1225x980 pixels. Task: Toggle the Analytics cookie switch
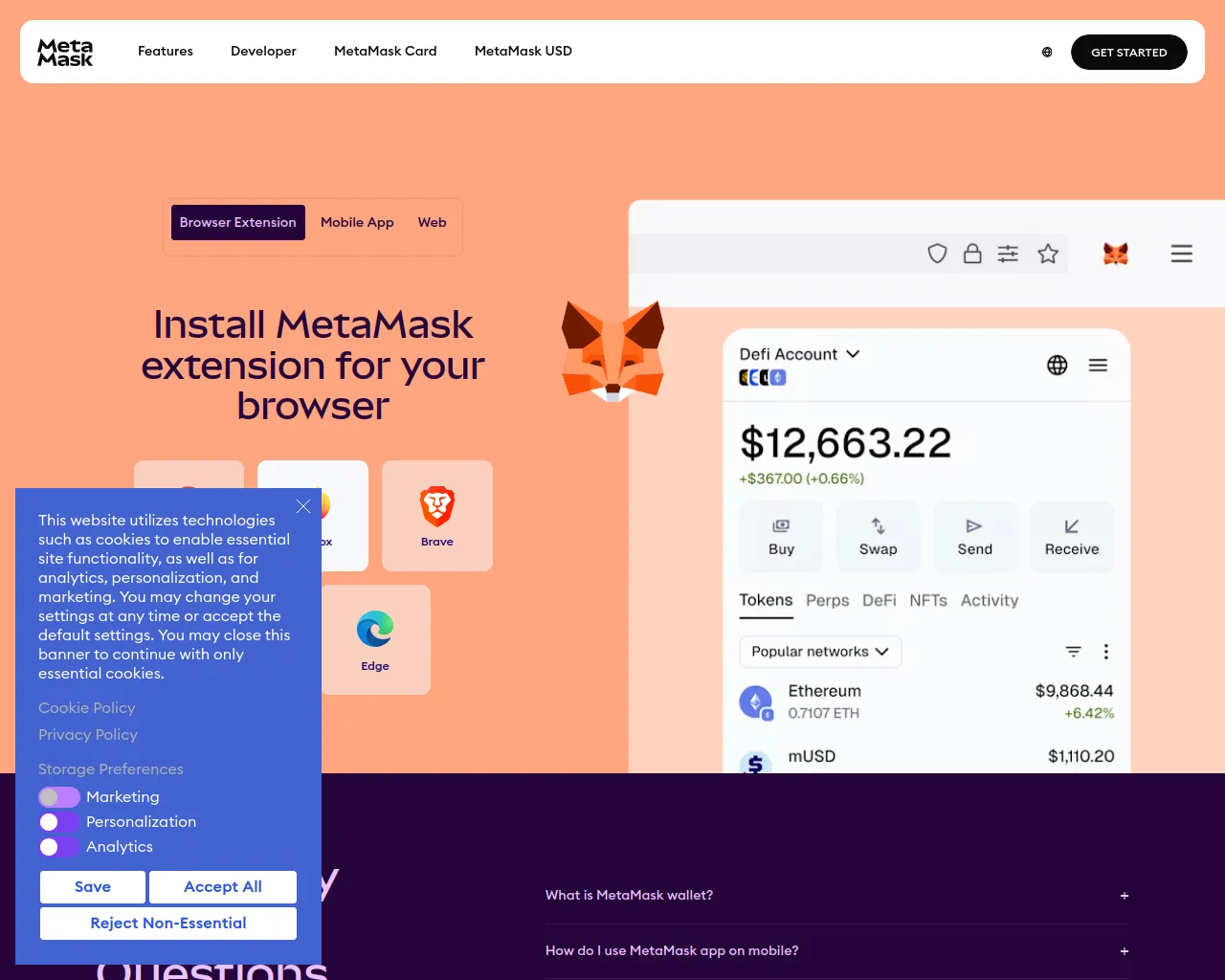(59, 847)
